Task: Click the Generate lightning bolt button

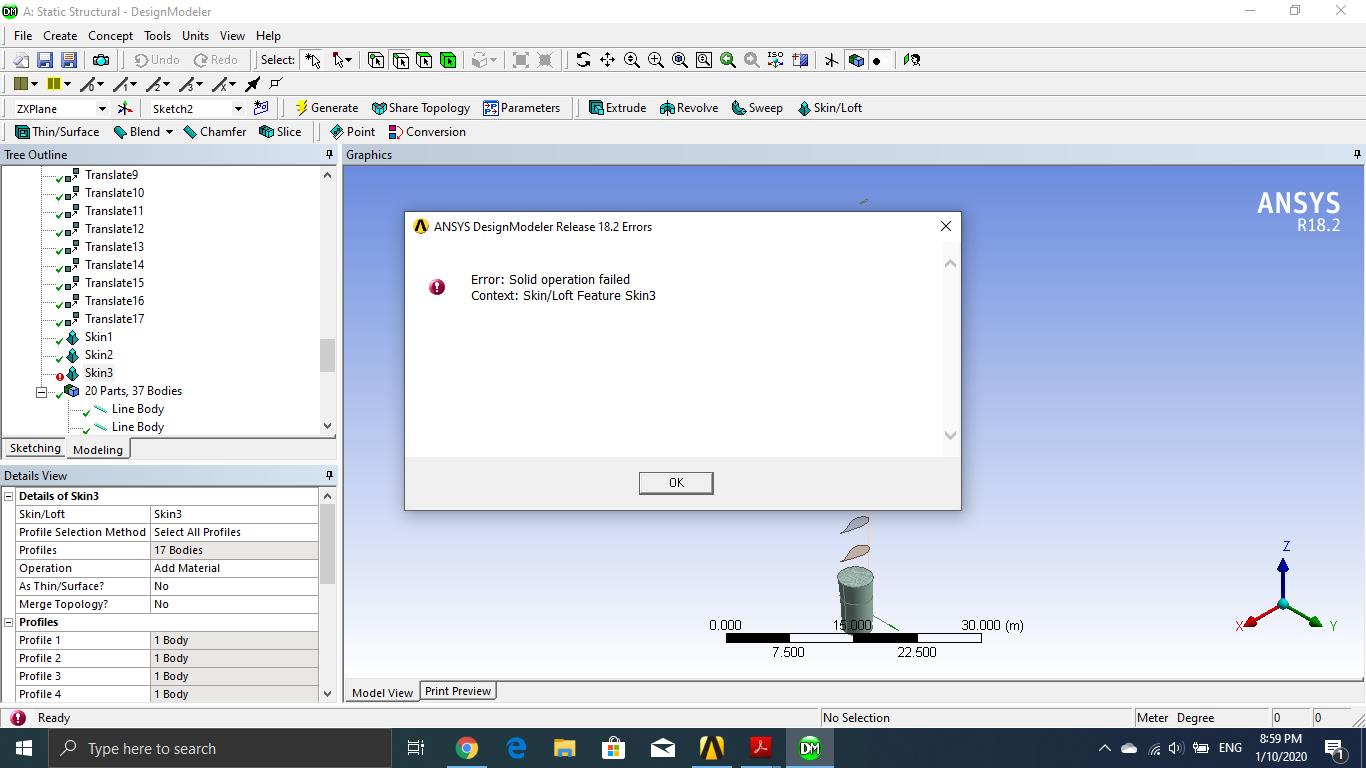Action: (x=326, y=108)
